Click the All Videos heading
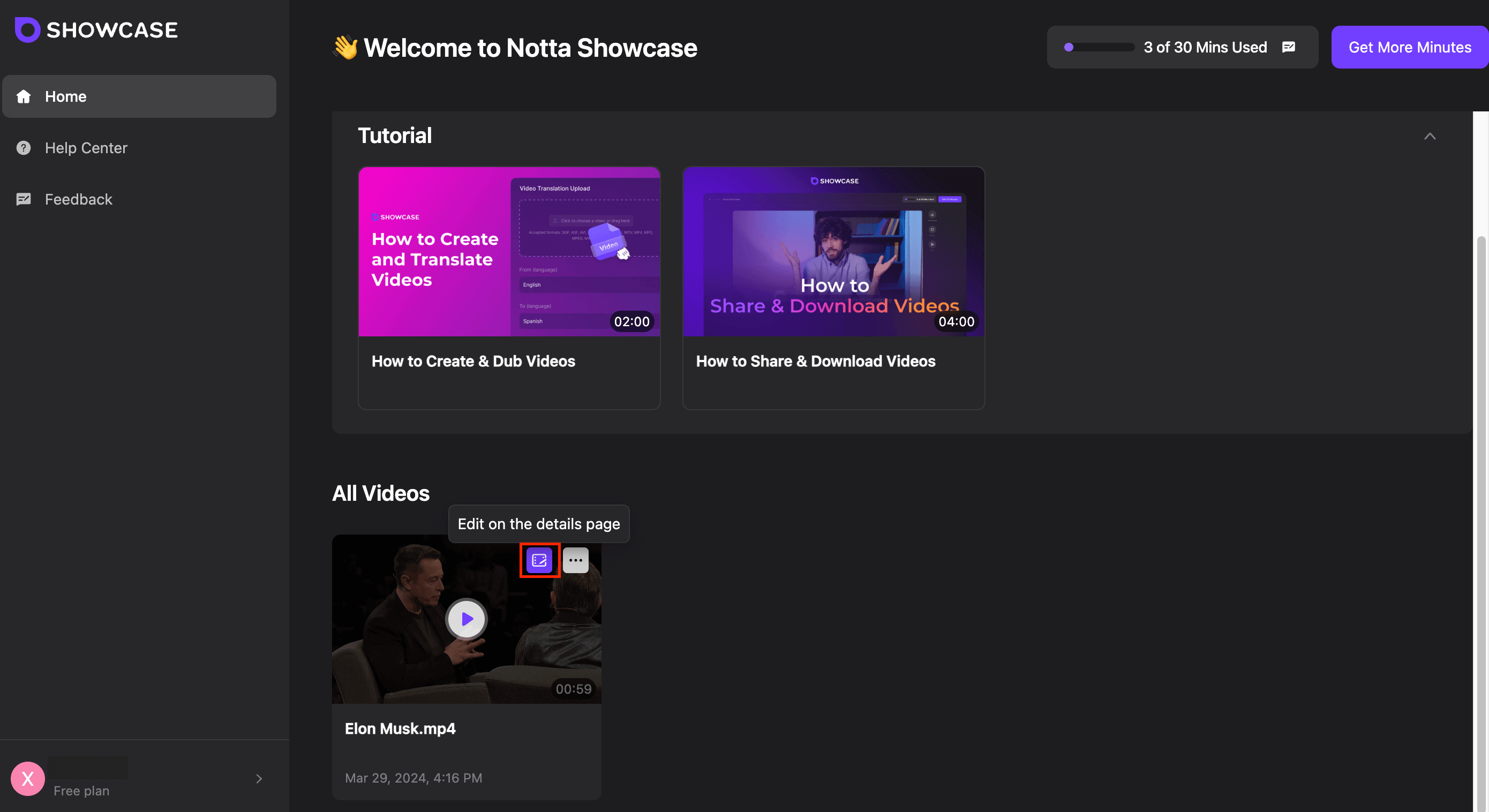Image resolution: width=1489 pixels, height=812 pixels. pyautogui.click(x=381, y=493)
